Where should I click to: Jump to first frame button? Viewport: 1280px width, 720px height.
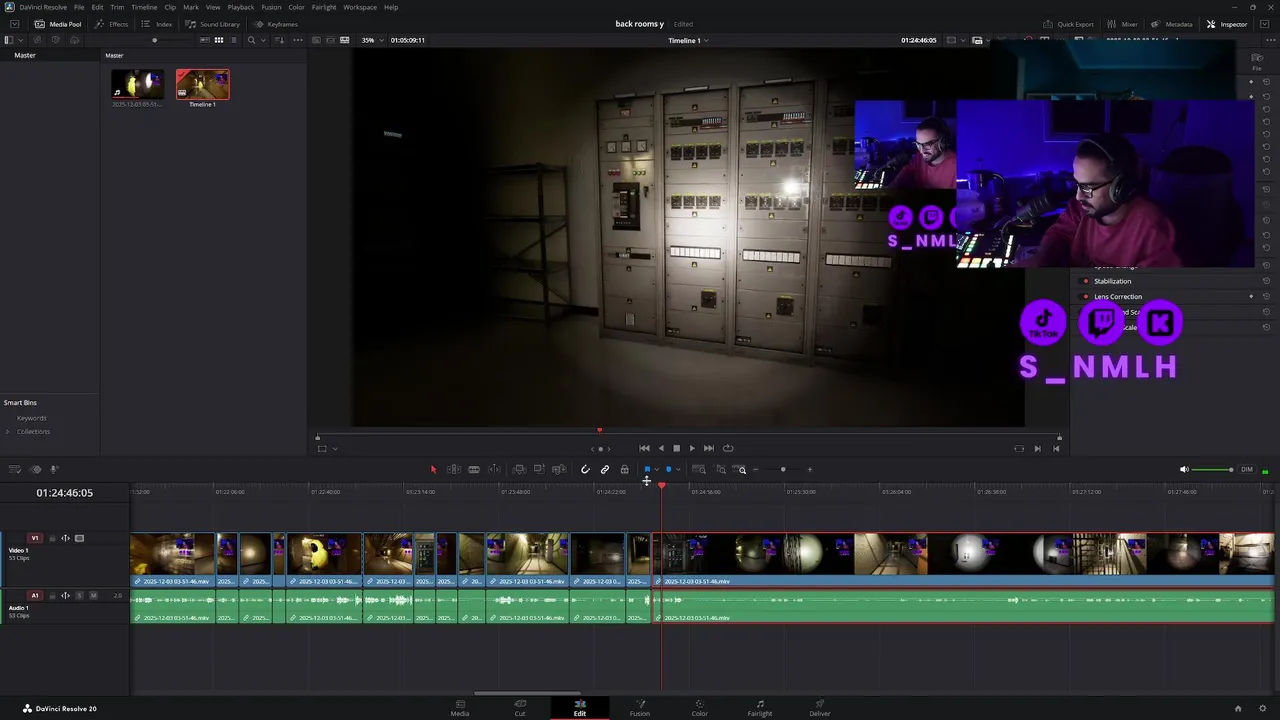644,448
